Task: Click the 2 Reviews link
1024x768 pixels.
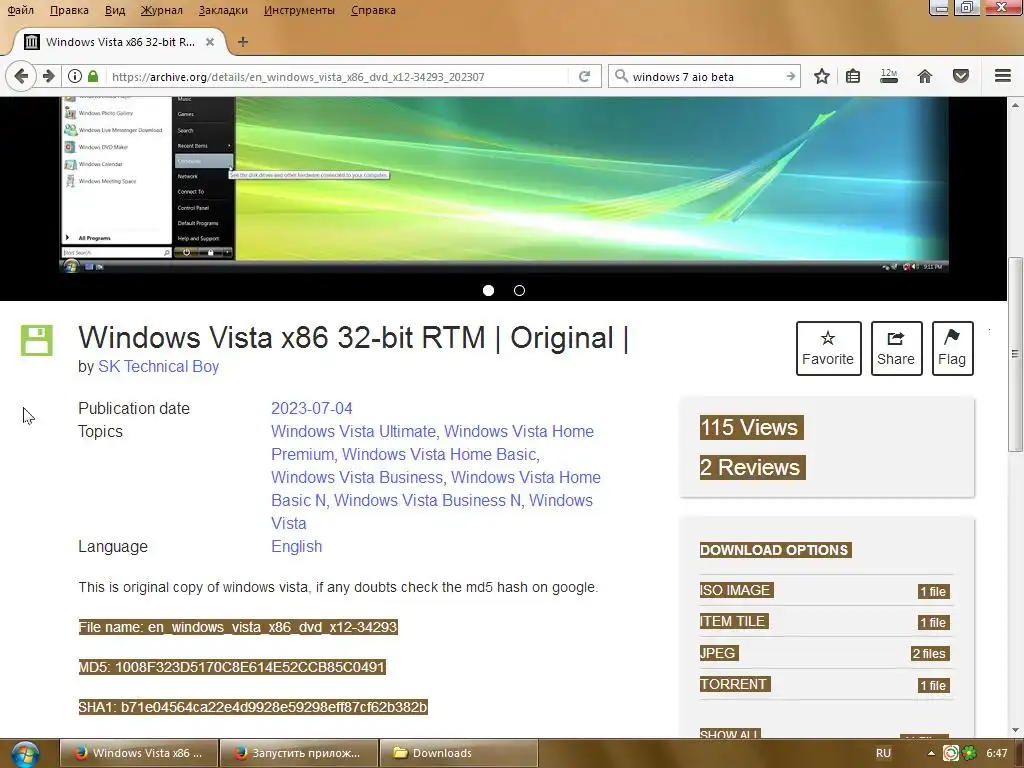Action: coord(752,468)
